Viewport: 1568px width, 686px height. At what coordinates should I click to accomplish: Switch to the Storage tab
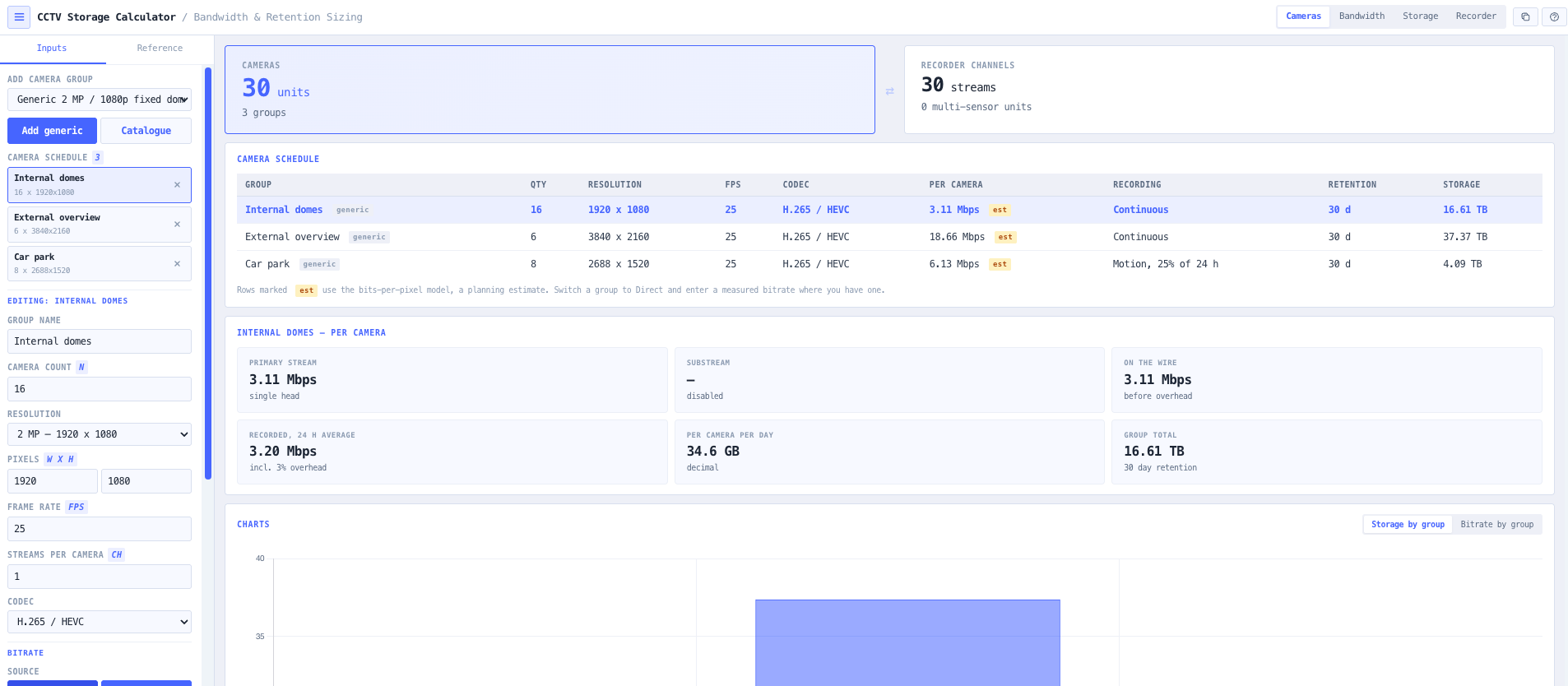pos(1420,16)
